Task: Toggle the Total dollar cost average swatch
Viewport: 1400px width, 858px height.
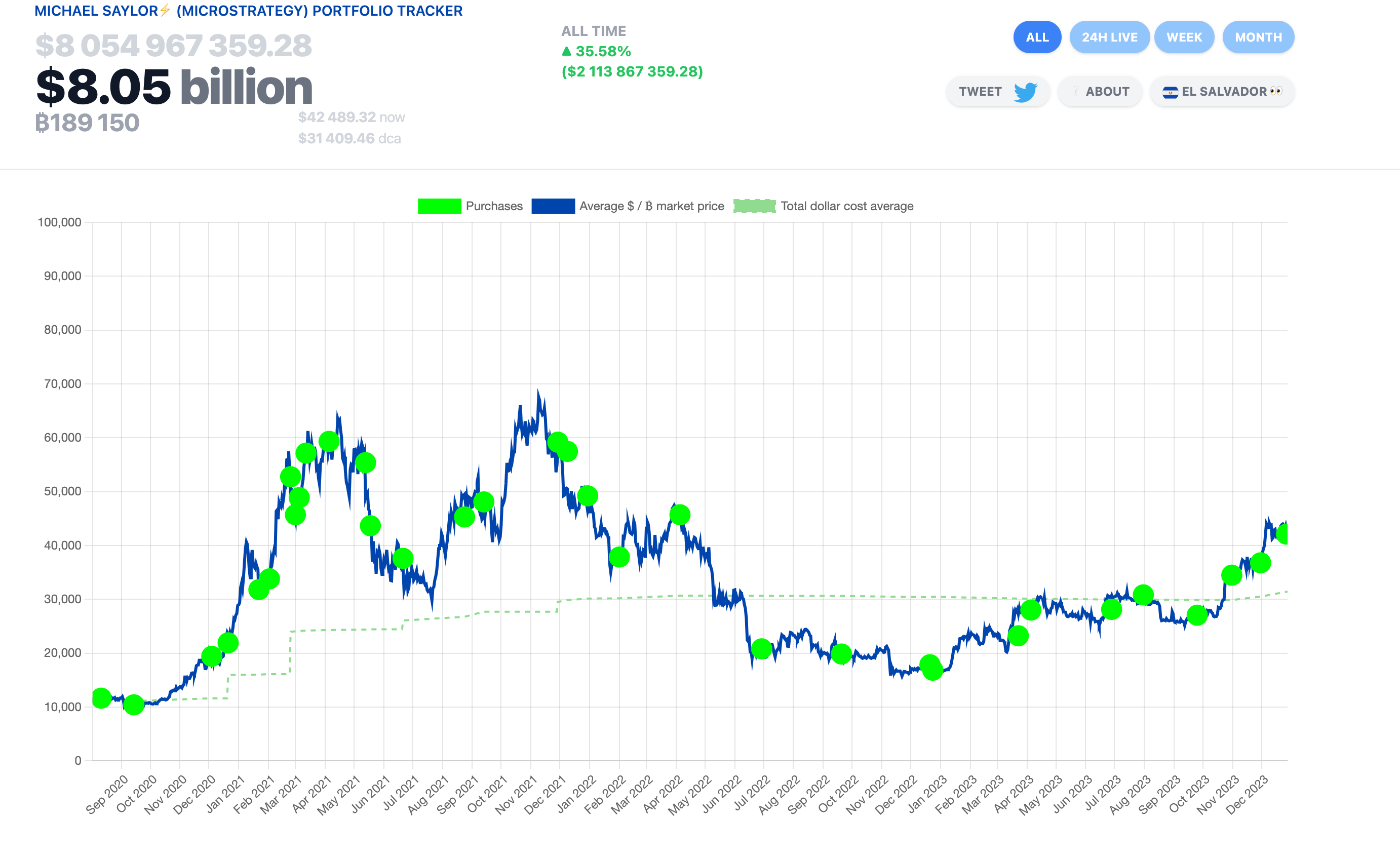Action: (755, 206)
